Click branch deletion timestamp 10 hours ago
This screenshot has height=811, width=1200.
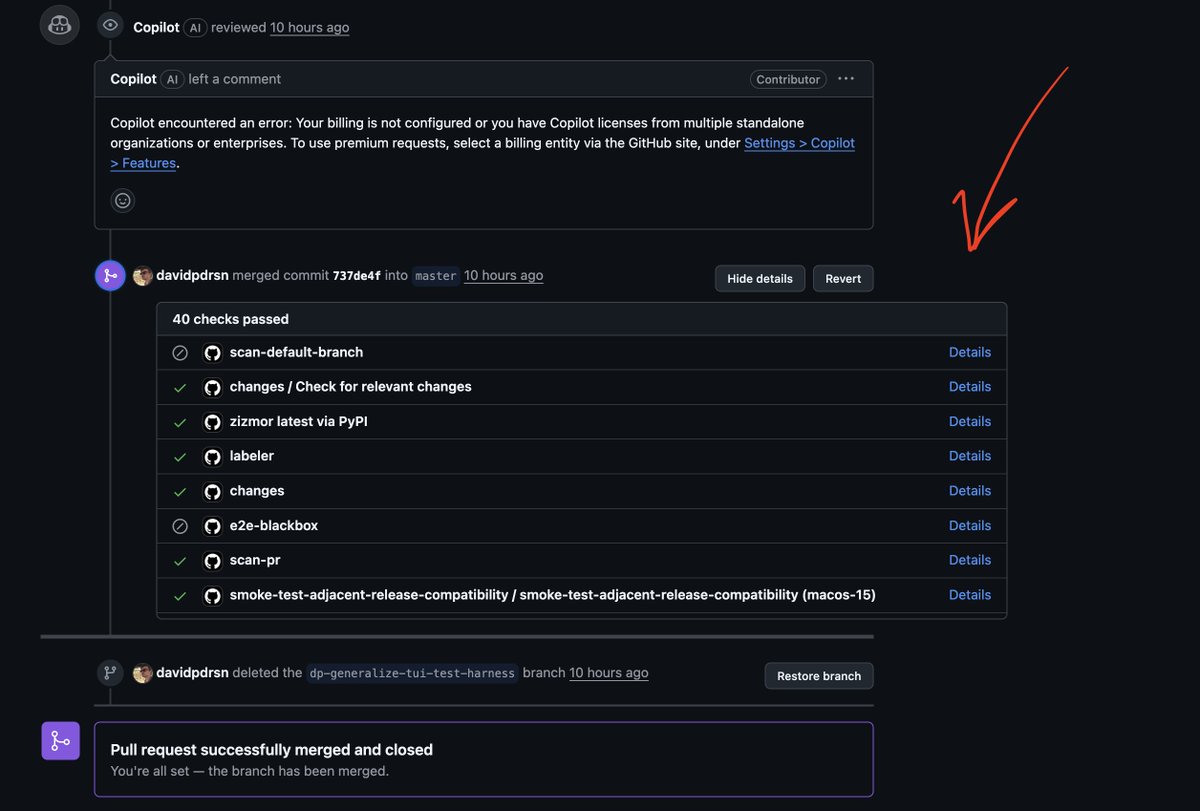(609, 673)
